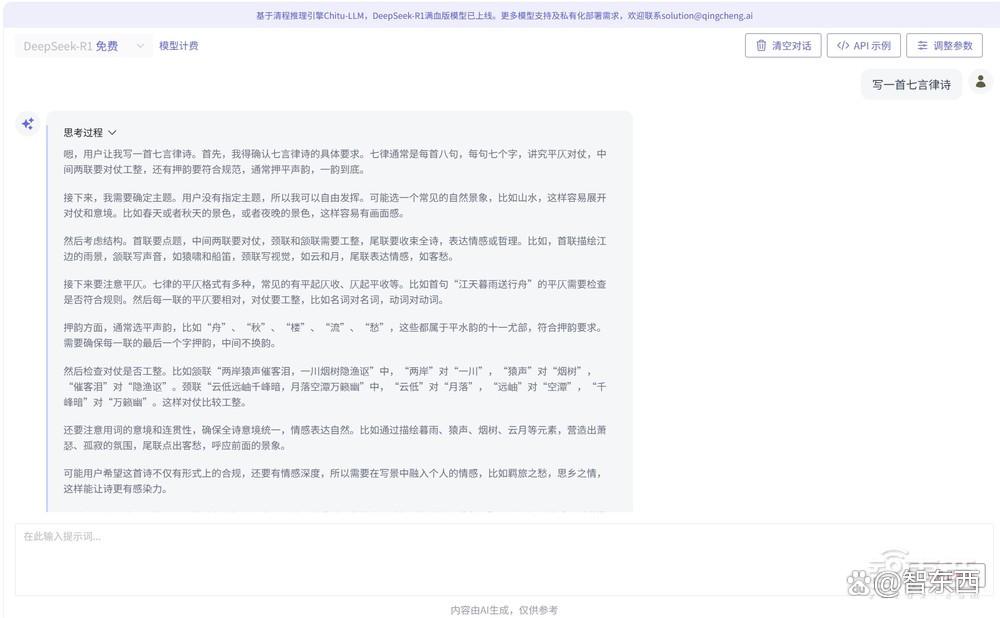Click the 思考过程 heading text
The width and height of the screenshot is (1000, 618).
coord(83,133)
